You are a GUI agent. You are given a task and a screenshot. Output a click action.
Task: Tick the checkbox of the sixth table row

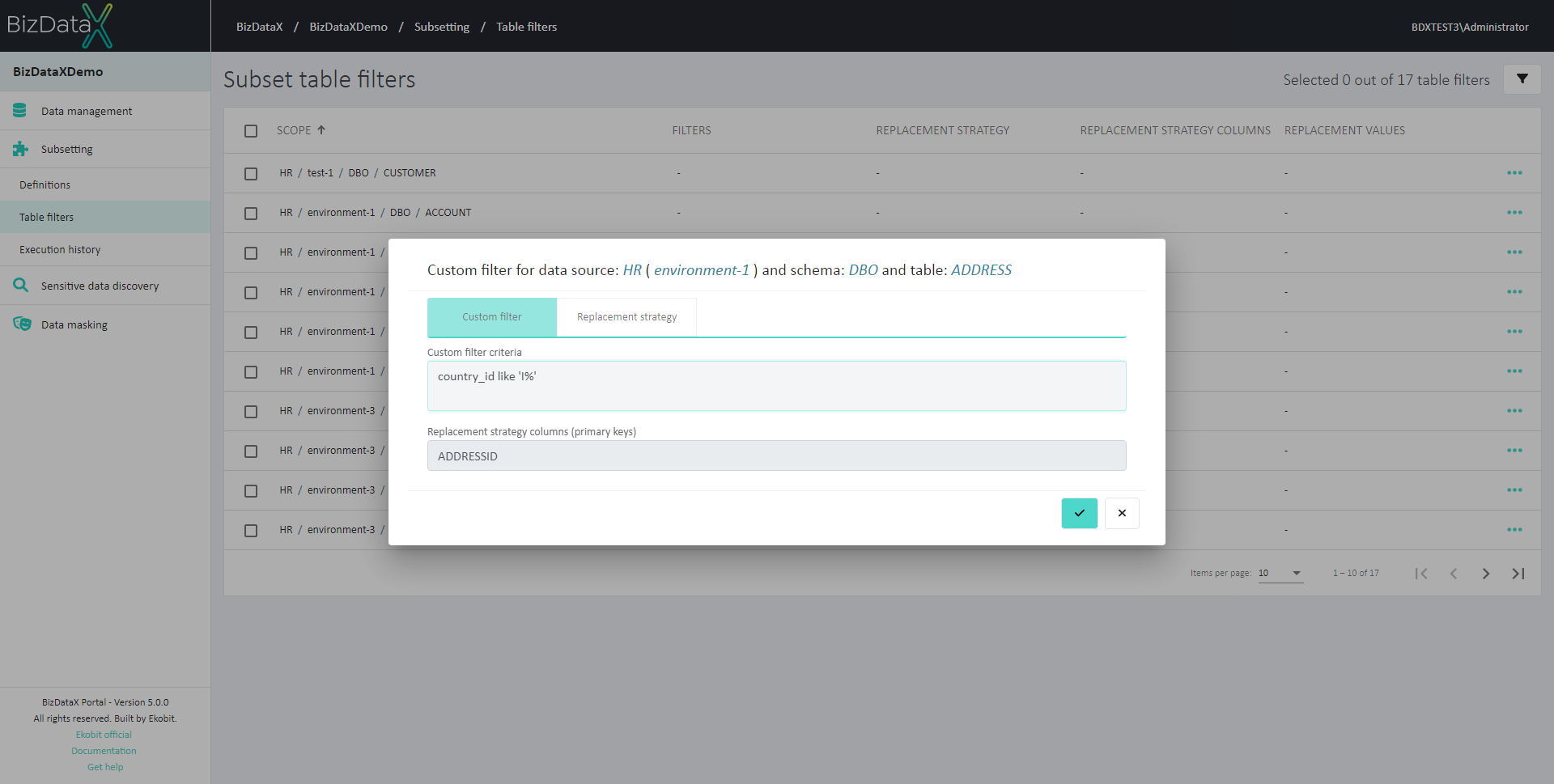251,372
